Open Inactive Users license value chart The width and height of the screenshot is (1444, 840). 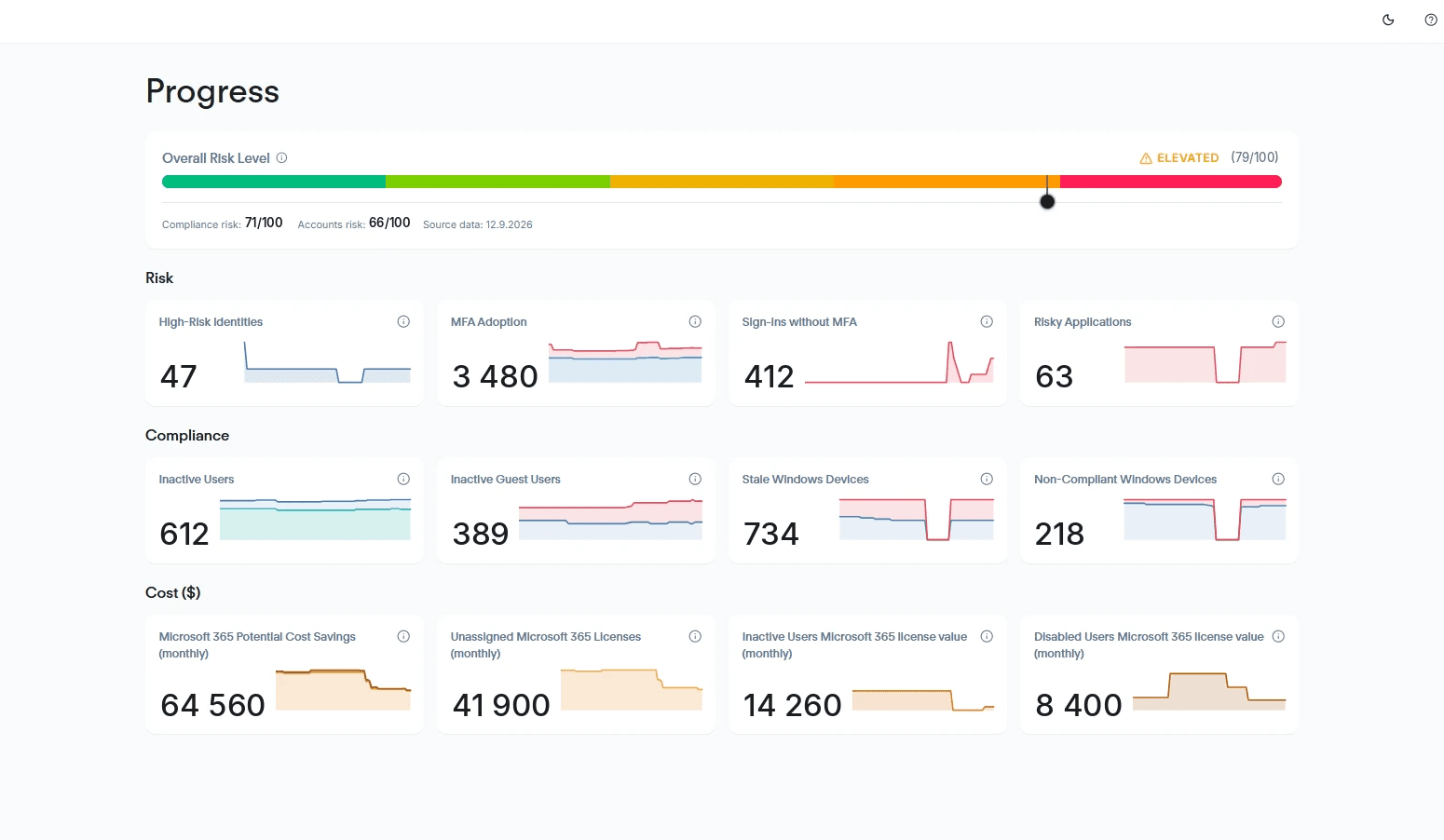(923, 700)
